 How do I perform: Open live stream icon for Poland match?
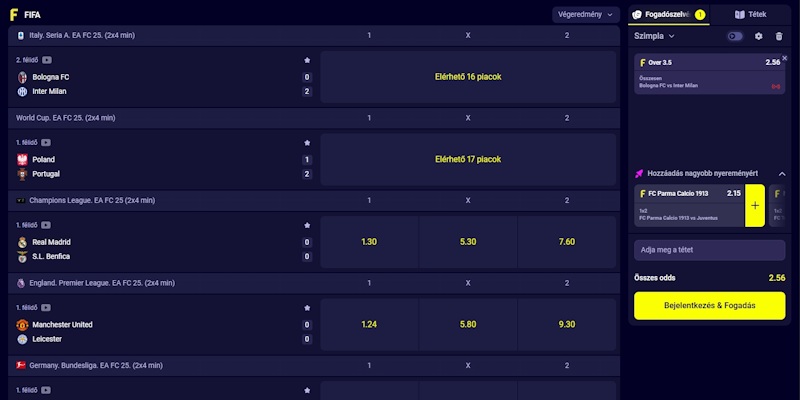click(x=46, y=143)
